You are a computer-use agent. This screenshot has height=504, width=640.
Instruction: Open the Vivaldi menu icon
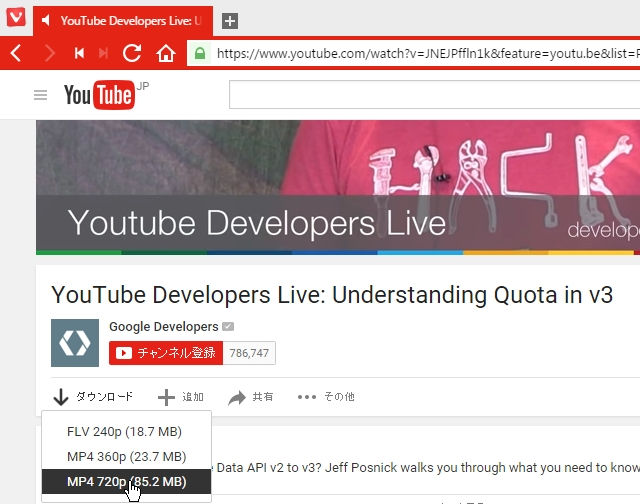tap(16, 17)
